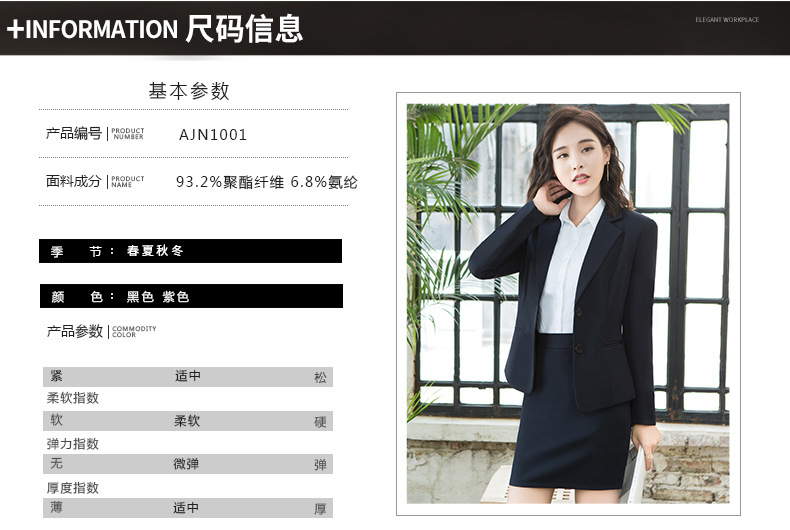
Task: Click the ELEGANT WORKPLACE text in header
Action: (x=727, y=20)
